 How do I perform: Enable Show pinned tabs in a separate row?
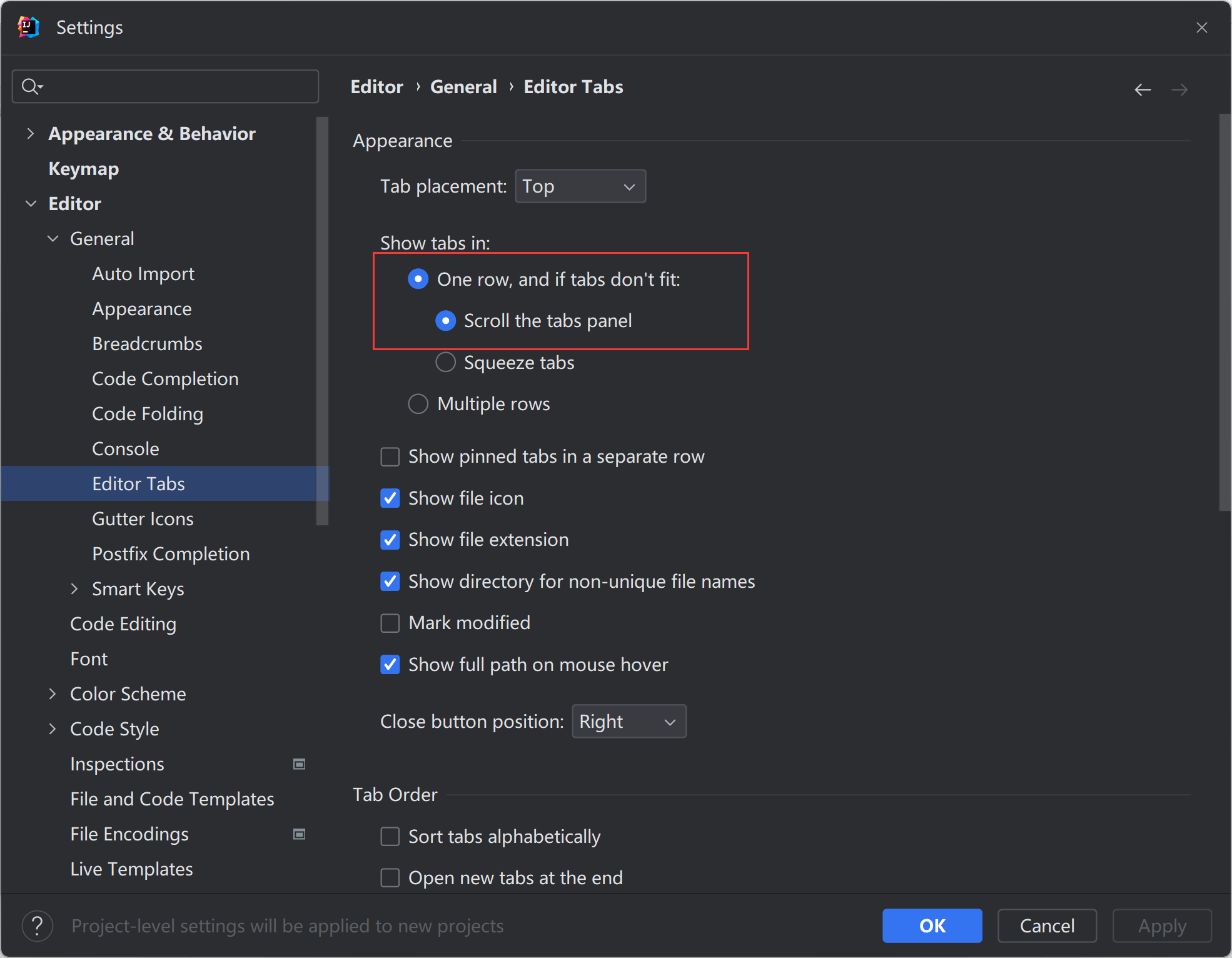[x=390, y=456]
